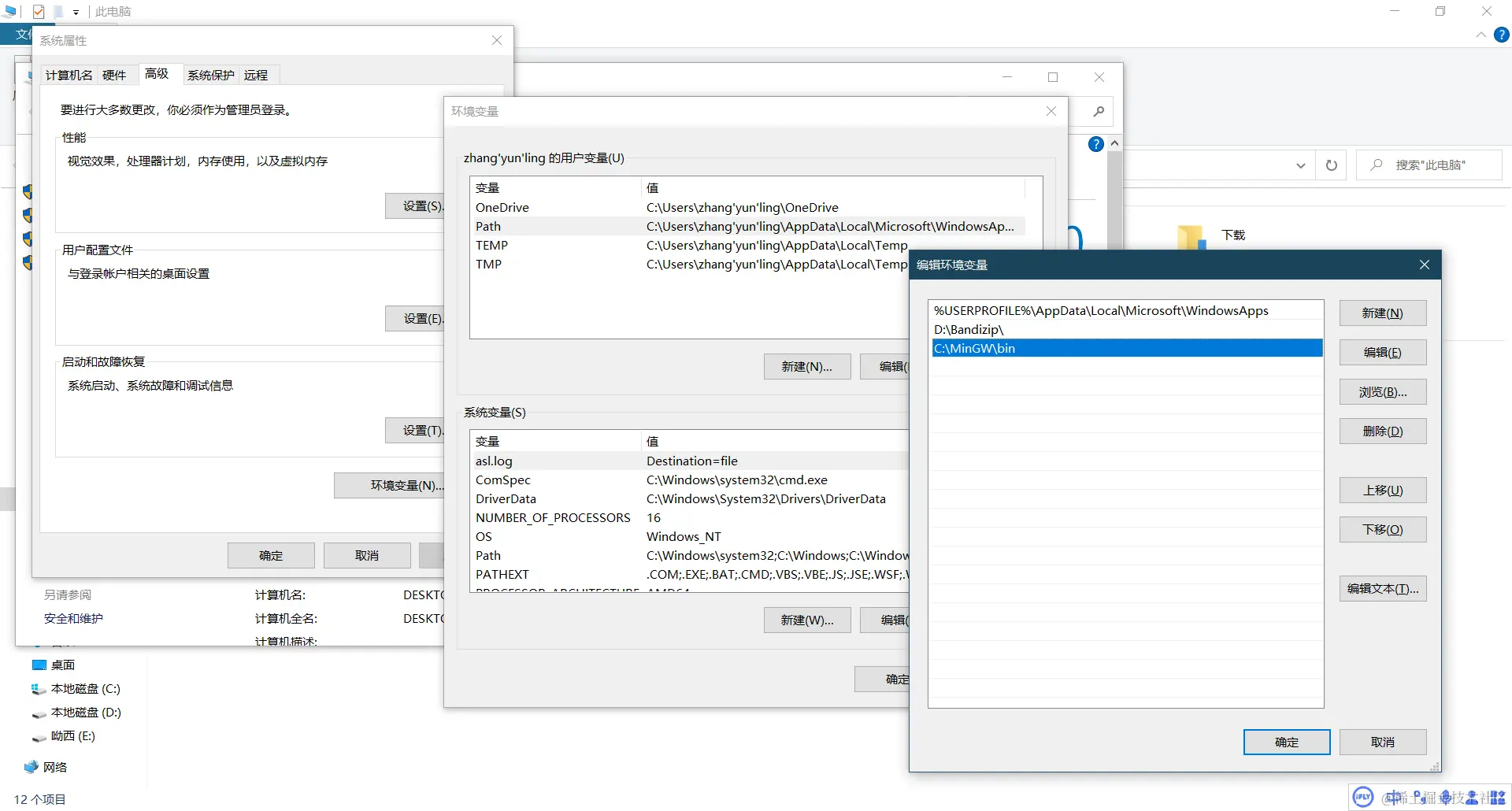This screenshot has height=811, width=1512.
Task: Click the iFLY input method logo
Action: [x=1363, y=797]
